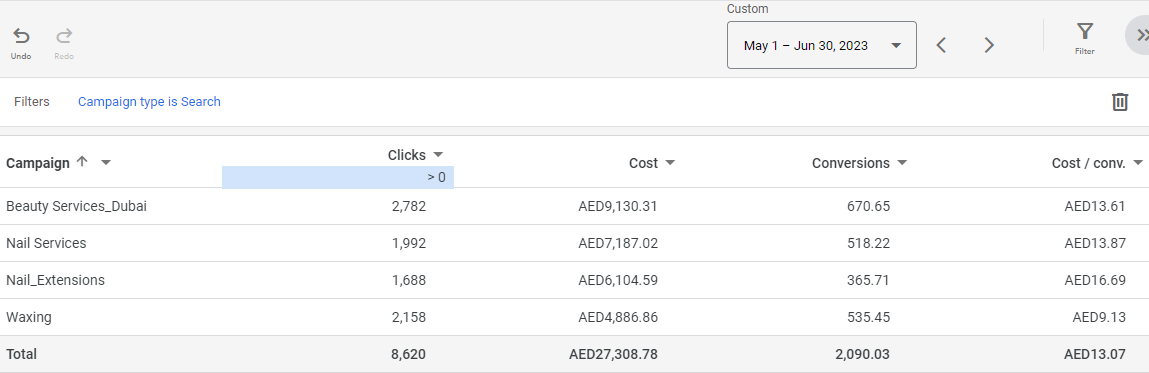Click conversions value 670.65
Viewport: 1149px width, 373px height.
(x=868, y=207)
